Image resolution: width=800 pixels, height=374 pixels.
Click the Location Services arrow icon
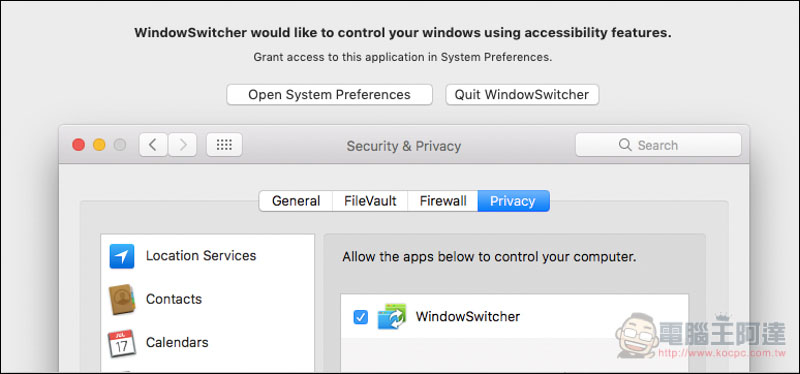click(x=121, y=256)
